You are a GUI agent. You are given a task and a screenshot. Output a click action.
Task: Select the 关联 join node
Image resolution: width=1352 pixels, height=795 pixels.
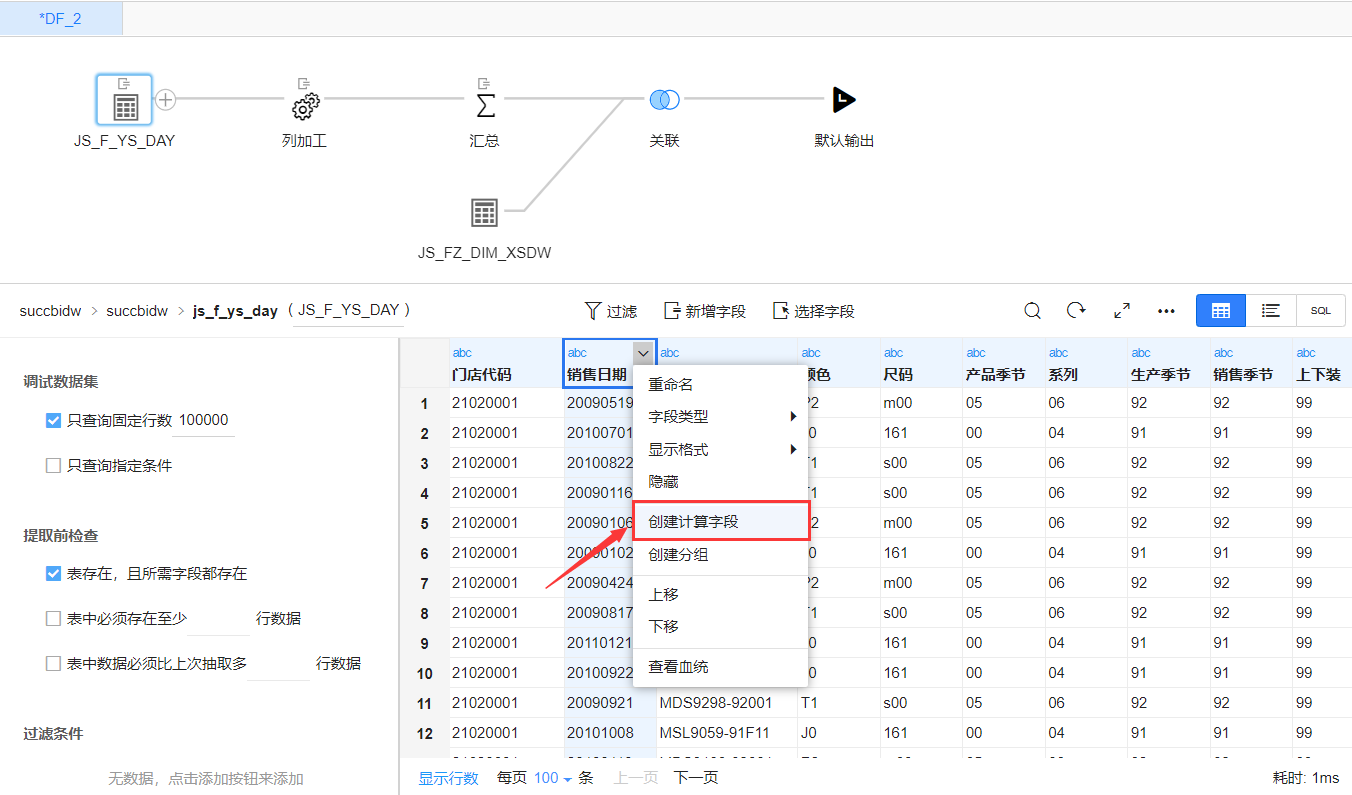664,100
